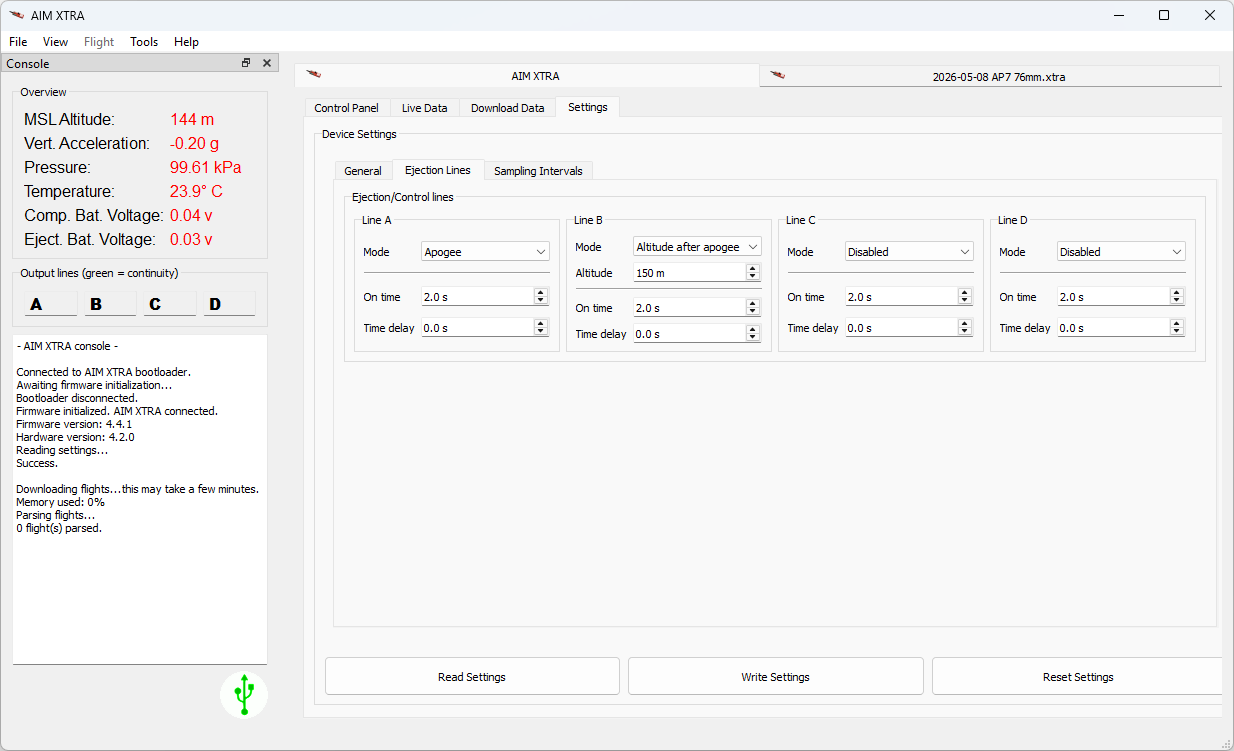Click Line B Altitude stepper arrows
This screenshot has width=1234, height=751.
[x=753, y=273]
